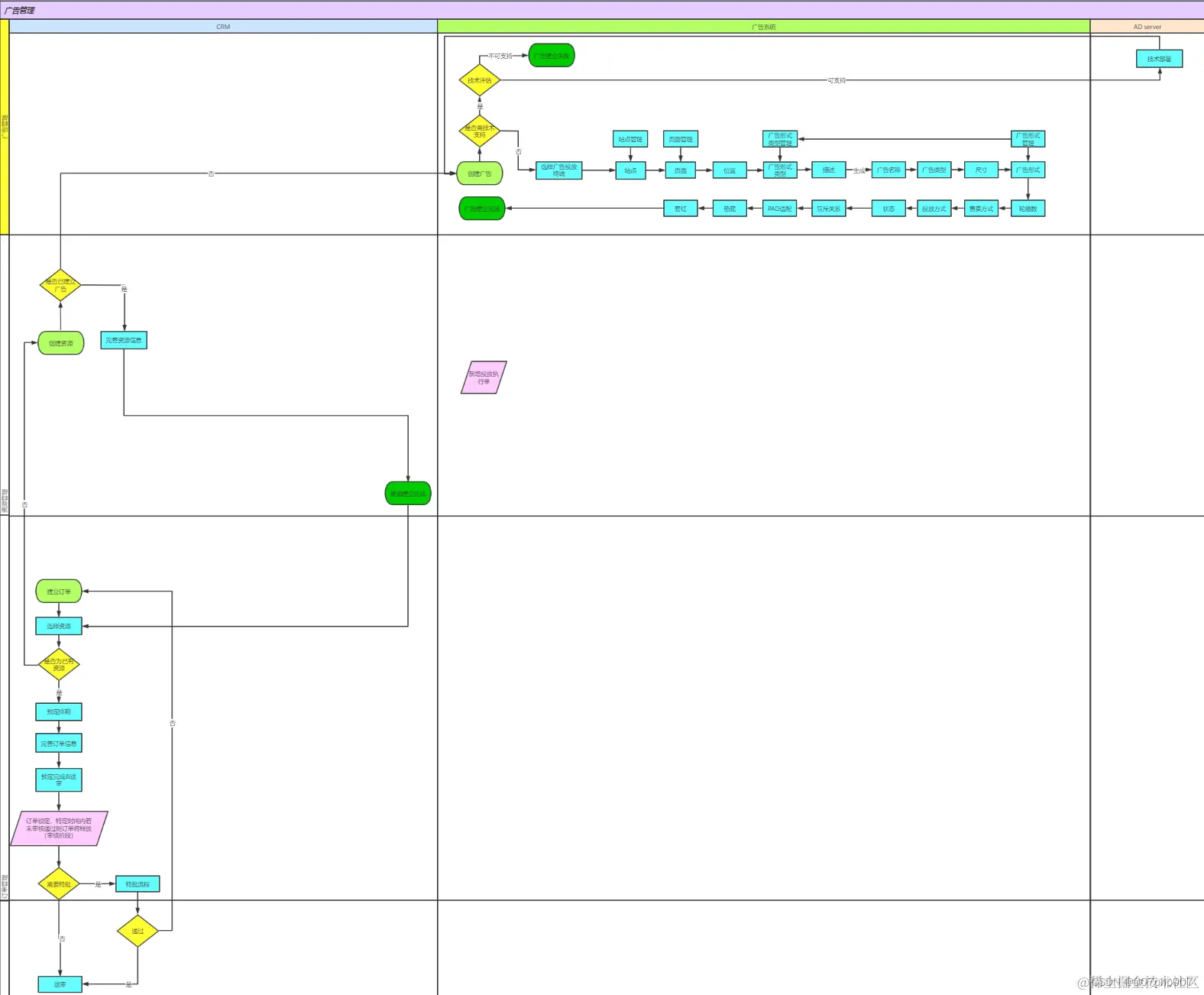Viewport: 1204px width, 995px height.
Task: Click the 广告形式管理 box
Action: (1028, 139)
